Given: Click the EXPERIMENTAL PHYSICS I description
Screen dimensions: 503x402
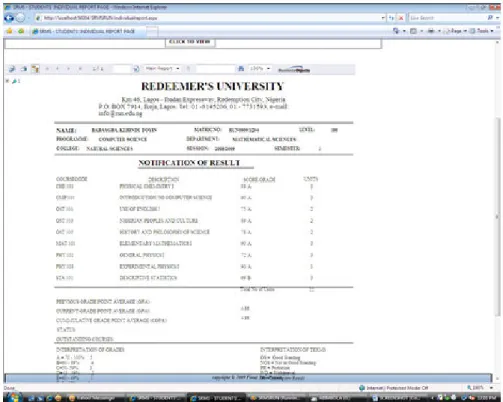Looking at the screenshot, I should [x=149, y=267].
